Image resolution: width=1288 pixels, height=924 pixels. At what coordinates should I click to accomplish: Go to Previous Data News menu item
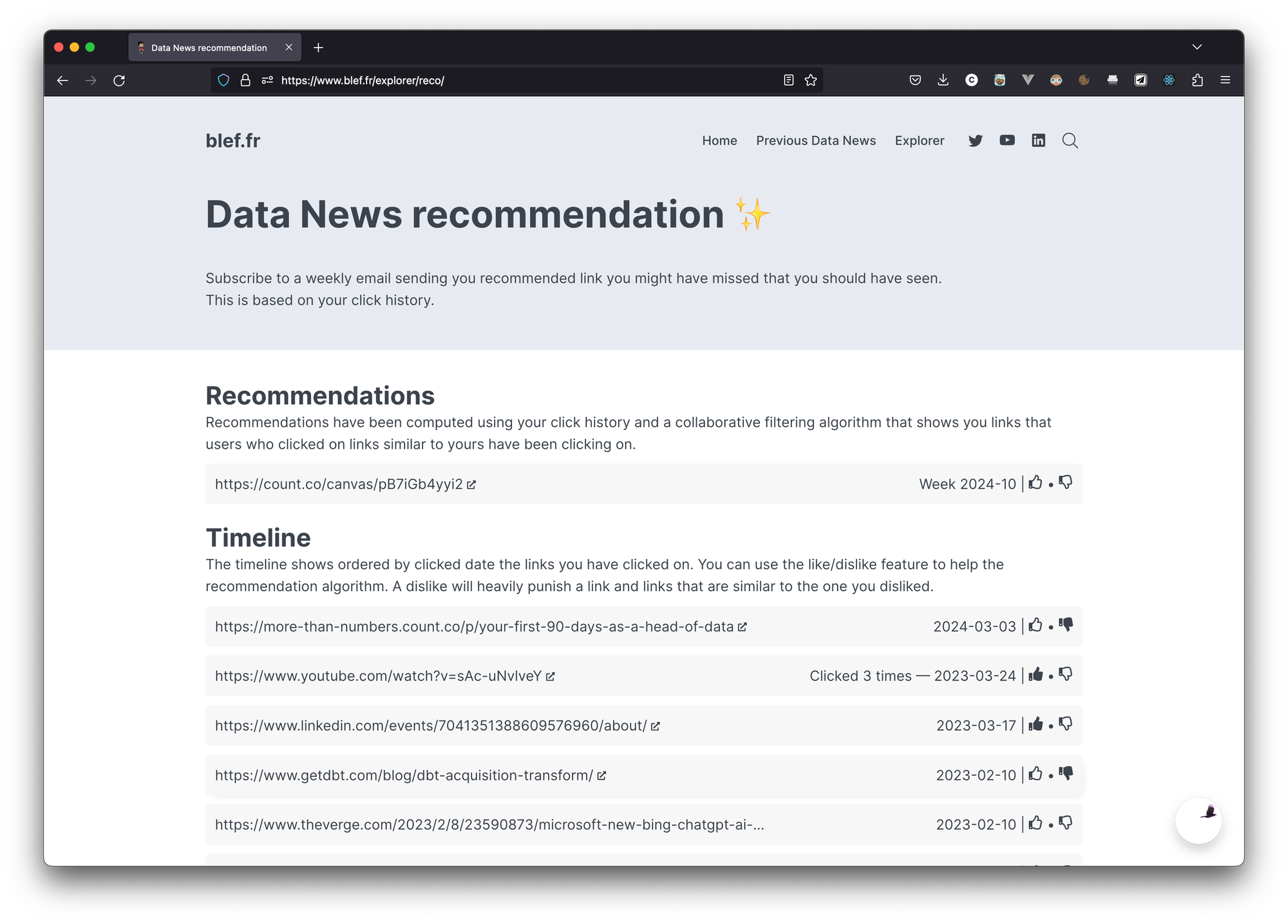click(816, 140)
